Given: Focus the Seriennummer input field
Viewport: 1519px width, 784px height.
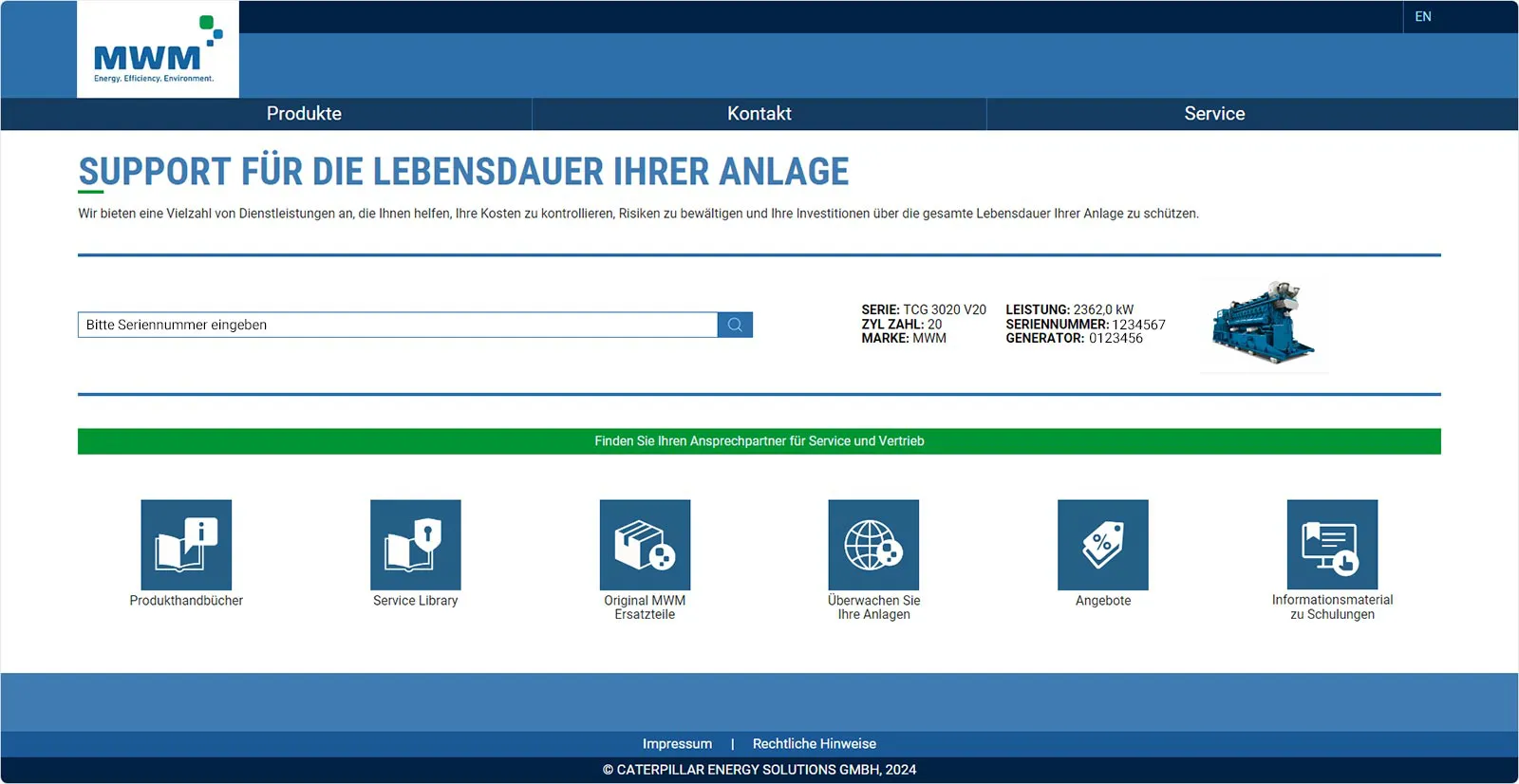Looking at the screenshot, I should (398, 325).
